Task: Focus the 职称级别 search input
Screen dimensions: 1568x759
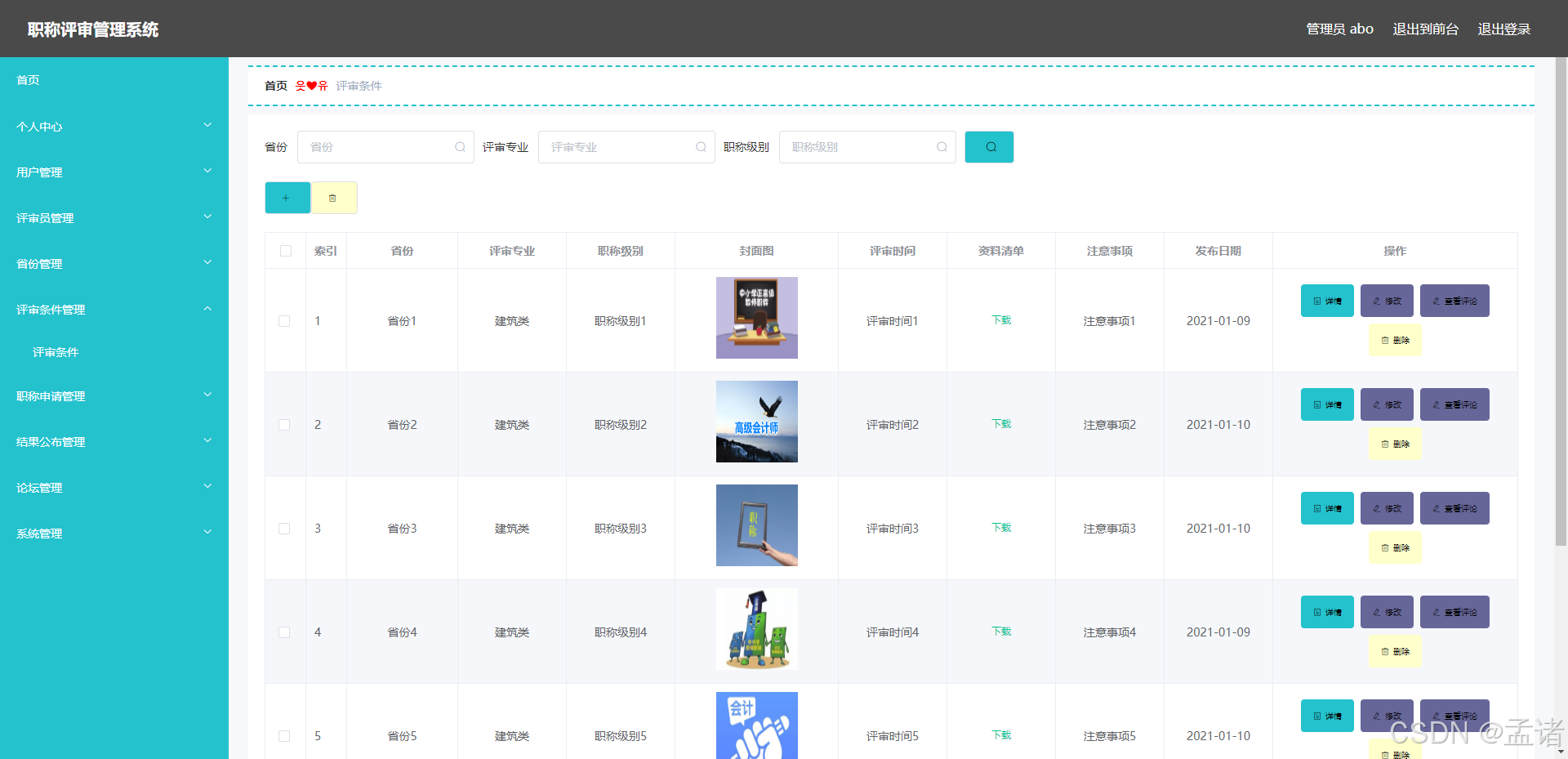Action: [867, 147]
